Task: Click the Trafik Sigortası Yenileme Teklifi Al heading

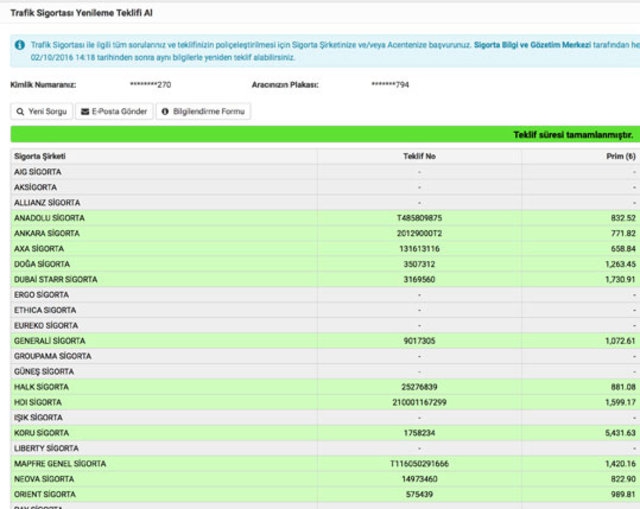Action: (x=81, y=13)
